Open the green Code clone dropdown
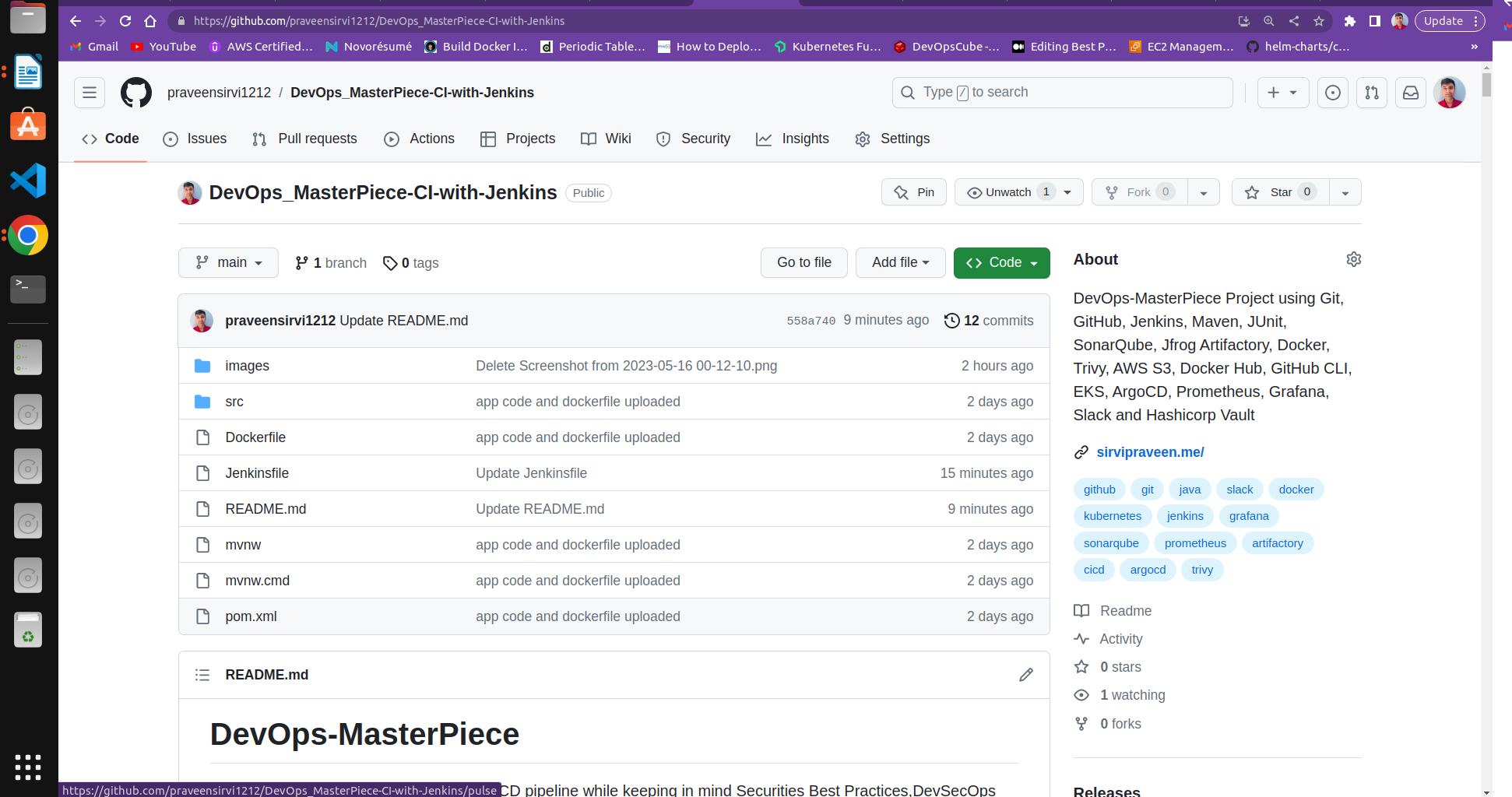The width and height of the screenshot is (1512, 797). click(1002, 263)
